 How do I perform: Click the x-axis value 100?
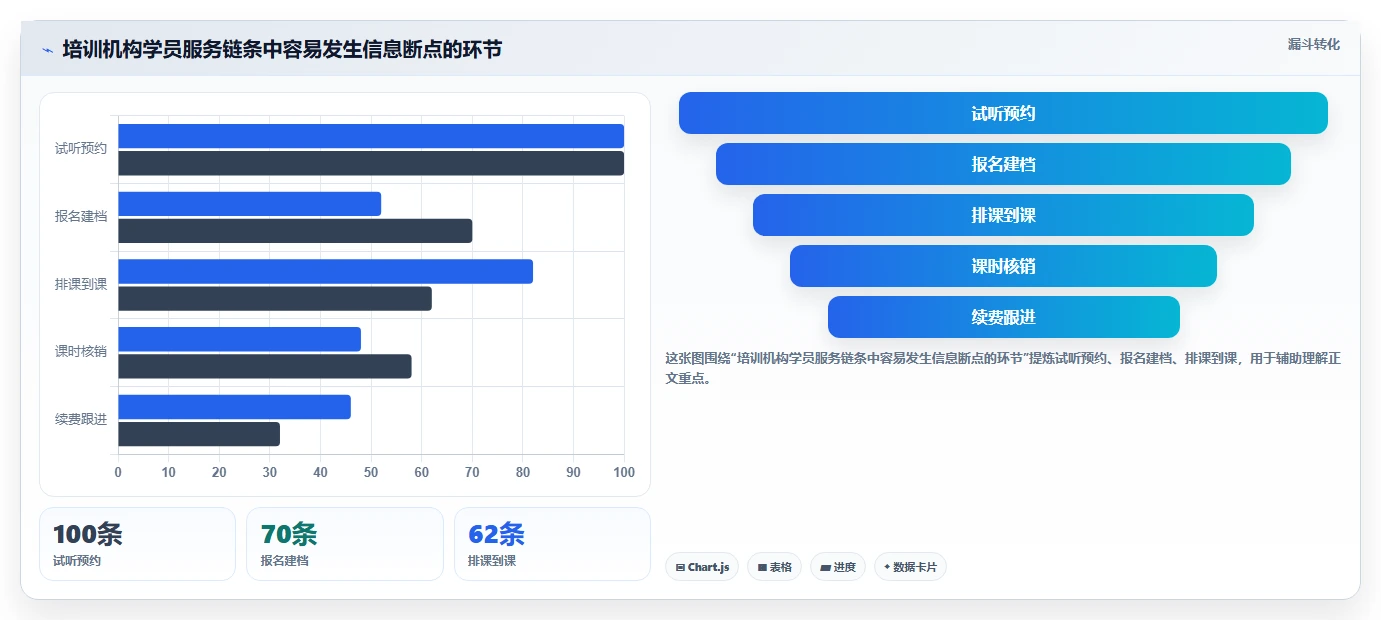(x=624, y=472)
